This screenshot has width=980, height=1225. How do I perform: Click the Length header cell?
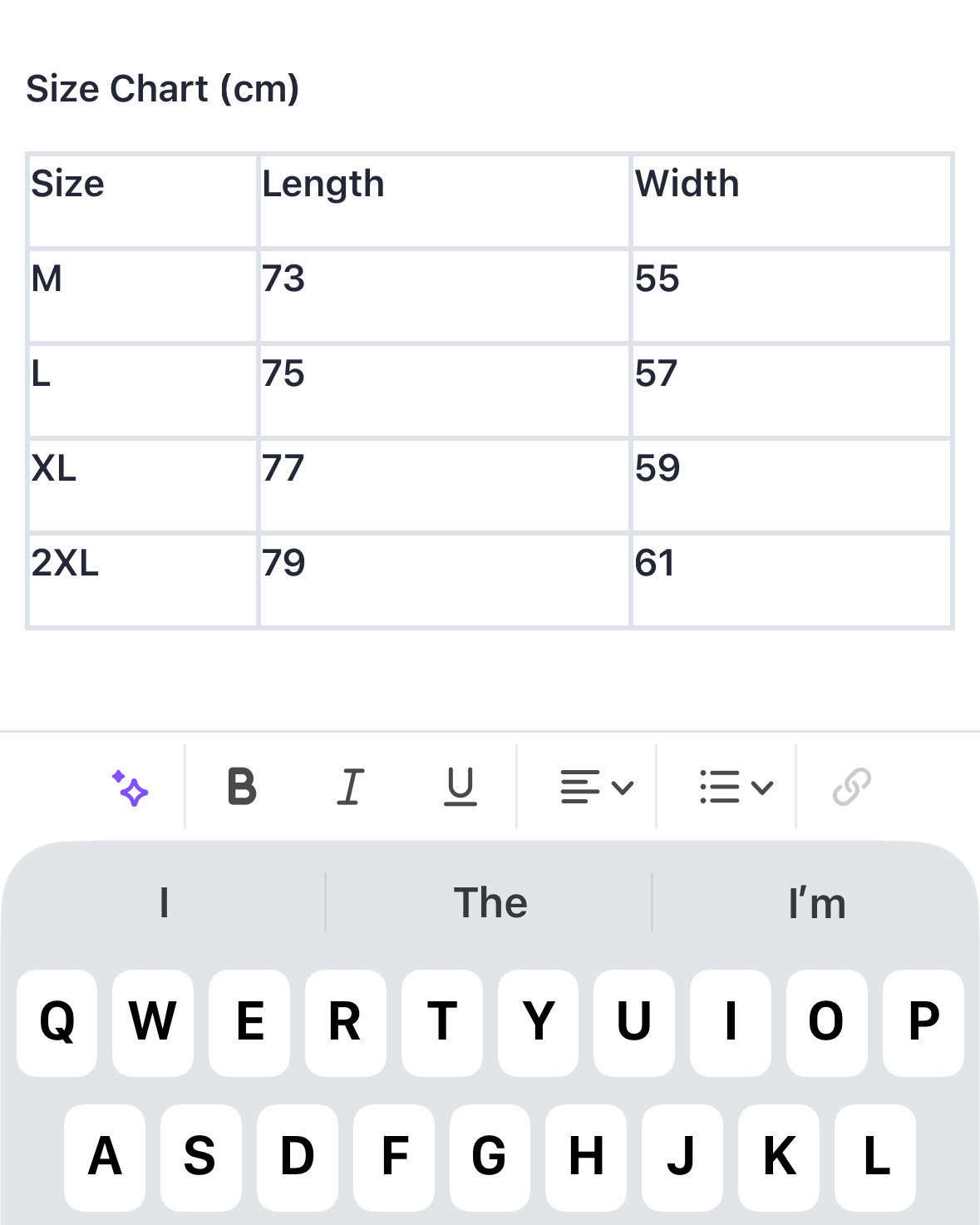tap(444, 200)
